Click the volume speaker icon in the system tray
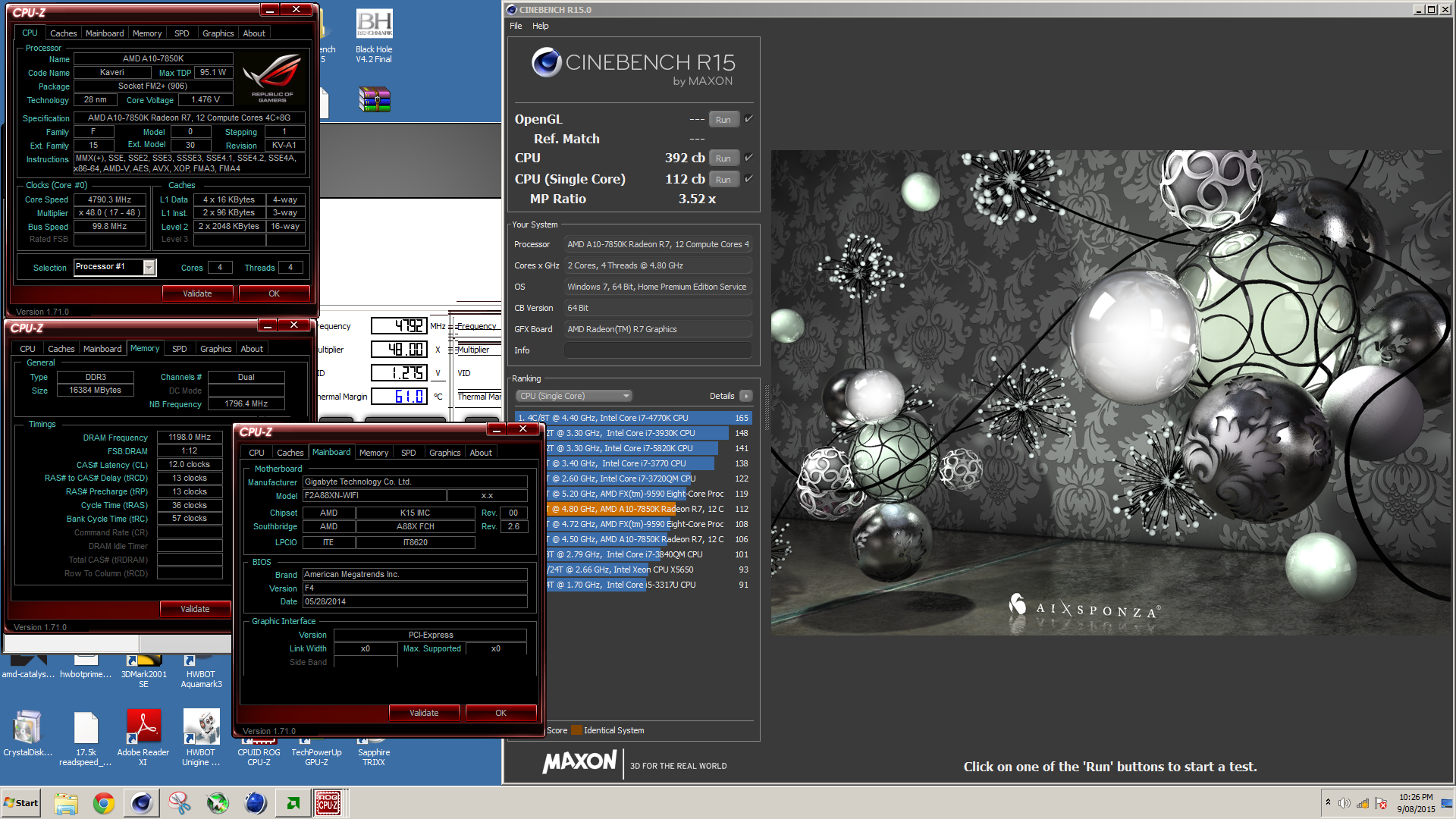The image size is (1456, 819). click(x=1345, y=803)
